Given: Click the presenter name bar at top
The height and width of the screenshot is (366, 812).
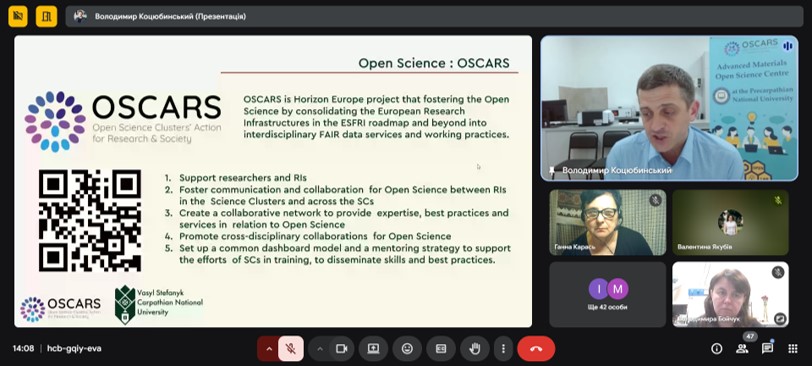Looking at the screenshot, I should (434, 17).
